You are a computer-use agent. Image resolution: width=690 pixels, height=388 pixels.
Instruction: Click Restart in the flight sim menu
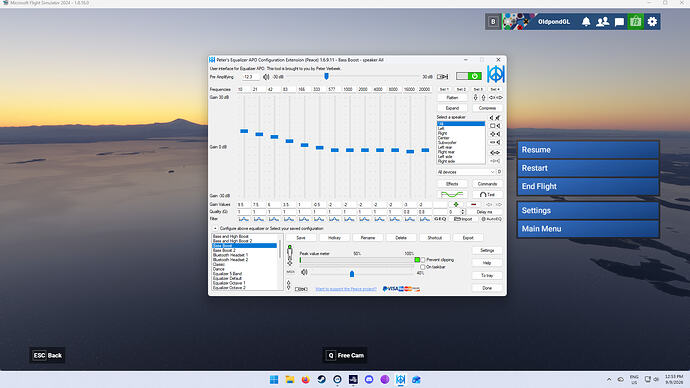click(x=588, y=168)
